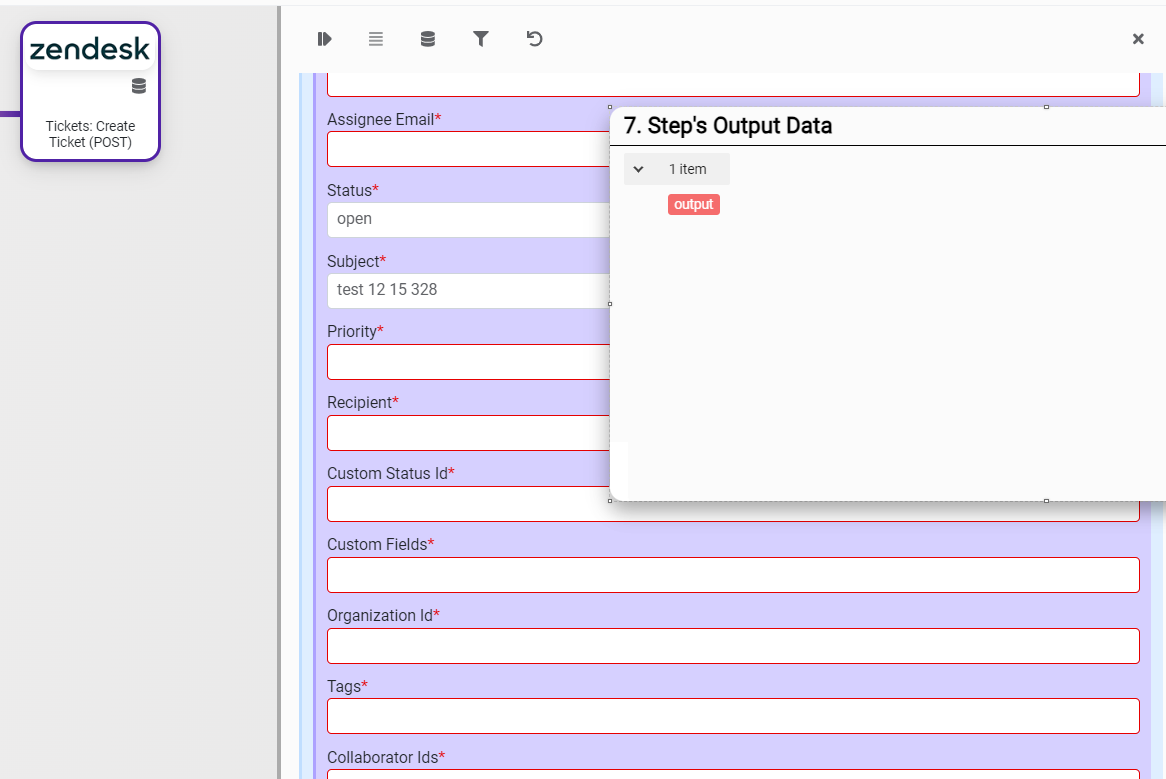The height and width of the screenshot is (779, 1166).
Task: Select the Zendesk logo on the node
Action: [90, 49]
